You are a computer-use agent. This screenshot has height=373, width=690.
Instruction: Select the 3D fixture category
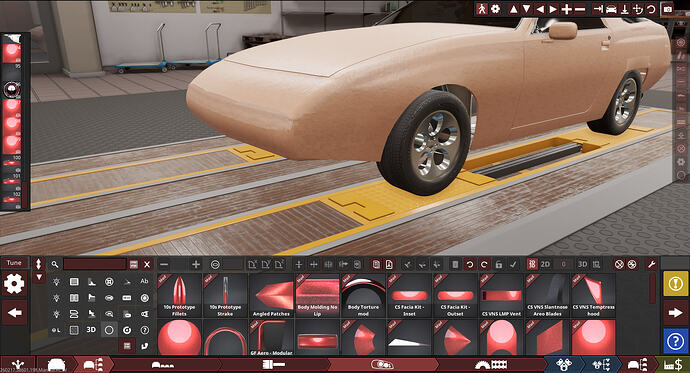coord(91,329)
